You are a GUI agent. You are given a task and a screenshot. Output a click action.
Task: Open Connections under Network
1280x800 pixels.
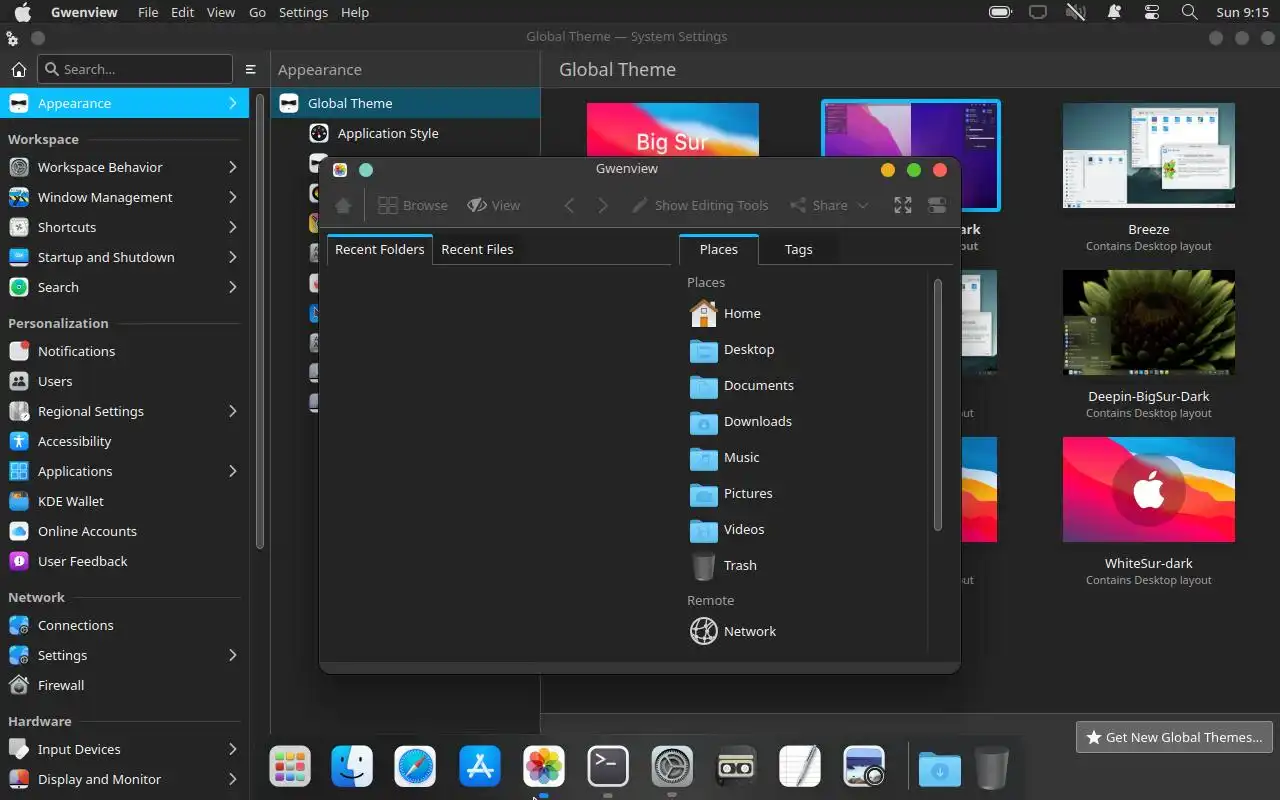coord(124,625)
